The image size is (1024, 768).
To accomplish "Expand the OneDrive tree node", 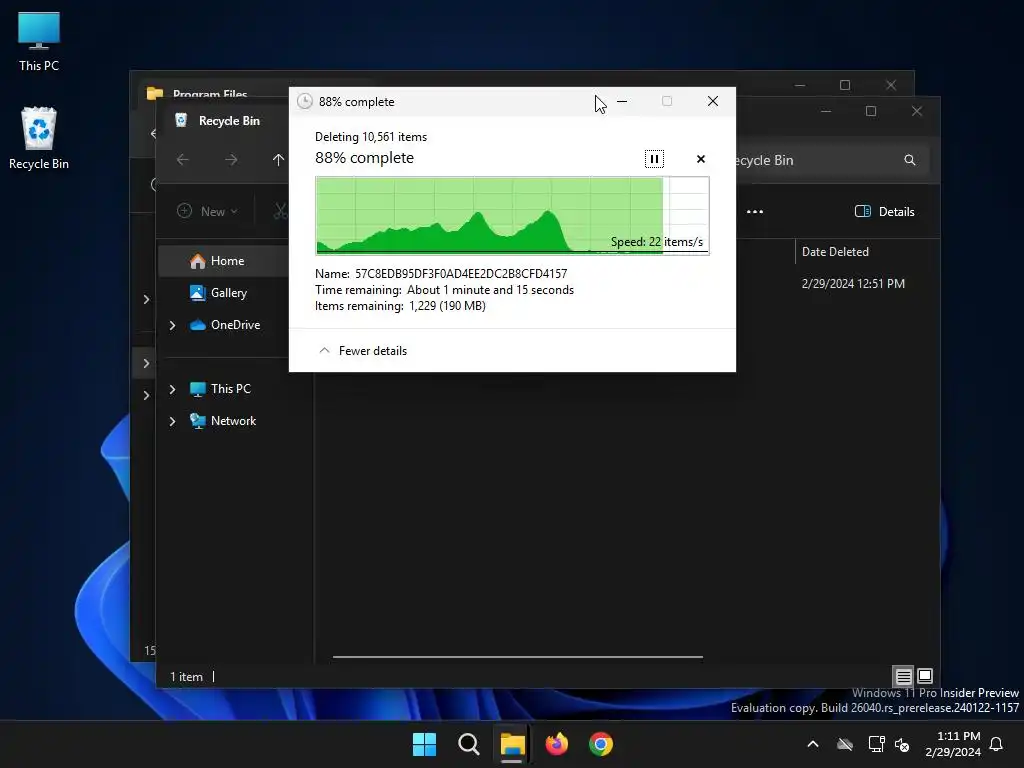I will click(x=172, y=325).
